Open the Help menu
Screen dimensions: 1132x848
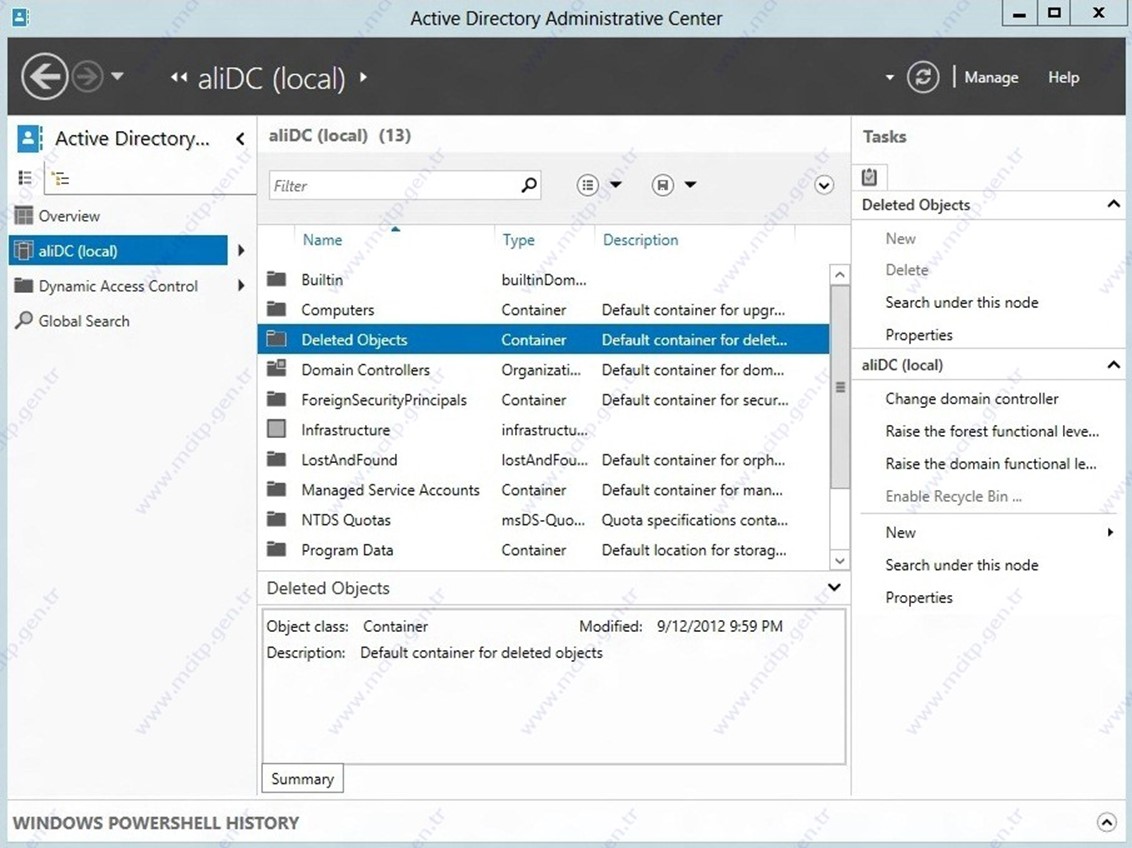click(x=1063, y=77)
